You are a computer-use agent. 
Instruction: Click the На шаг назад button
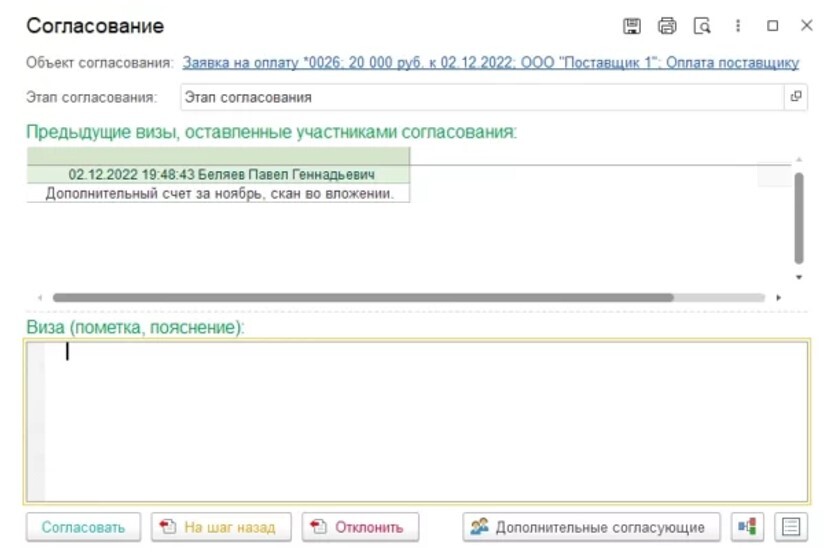click(x=221, y=527)
